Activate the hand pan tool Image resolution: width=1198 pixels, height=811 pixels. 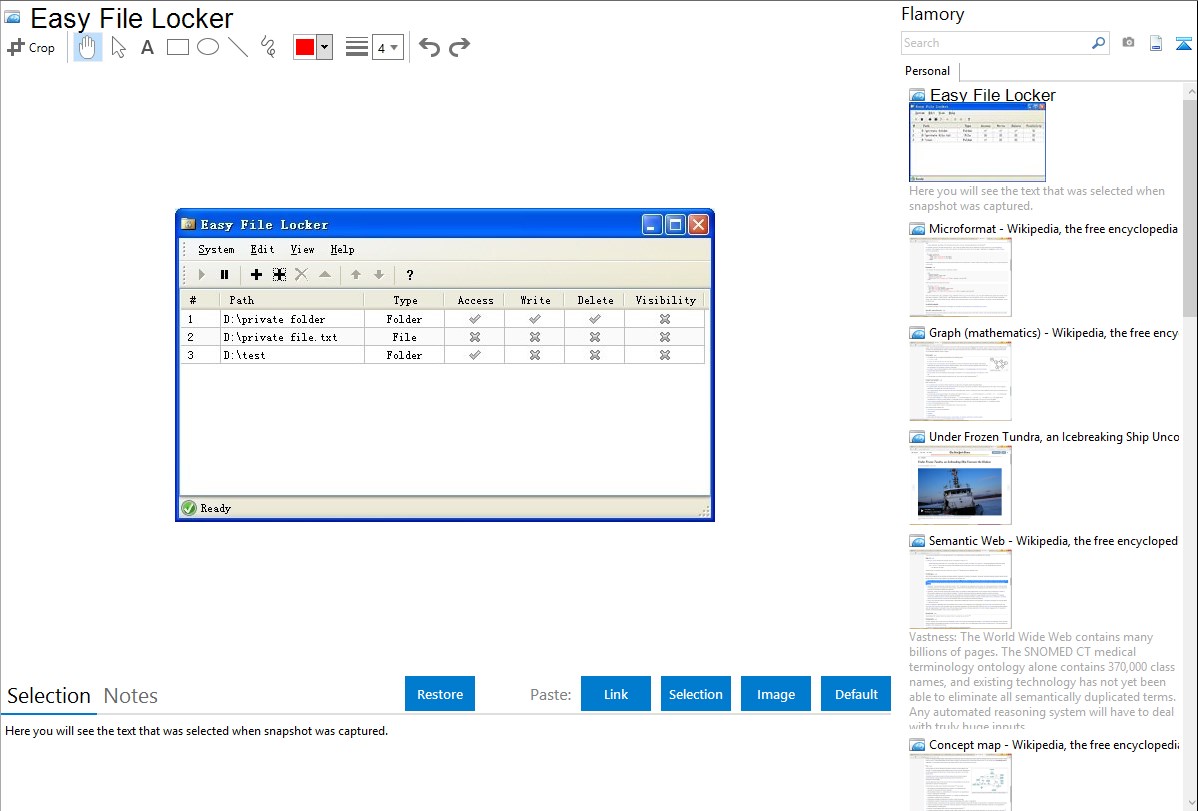(x=88, y=47)
